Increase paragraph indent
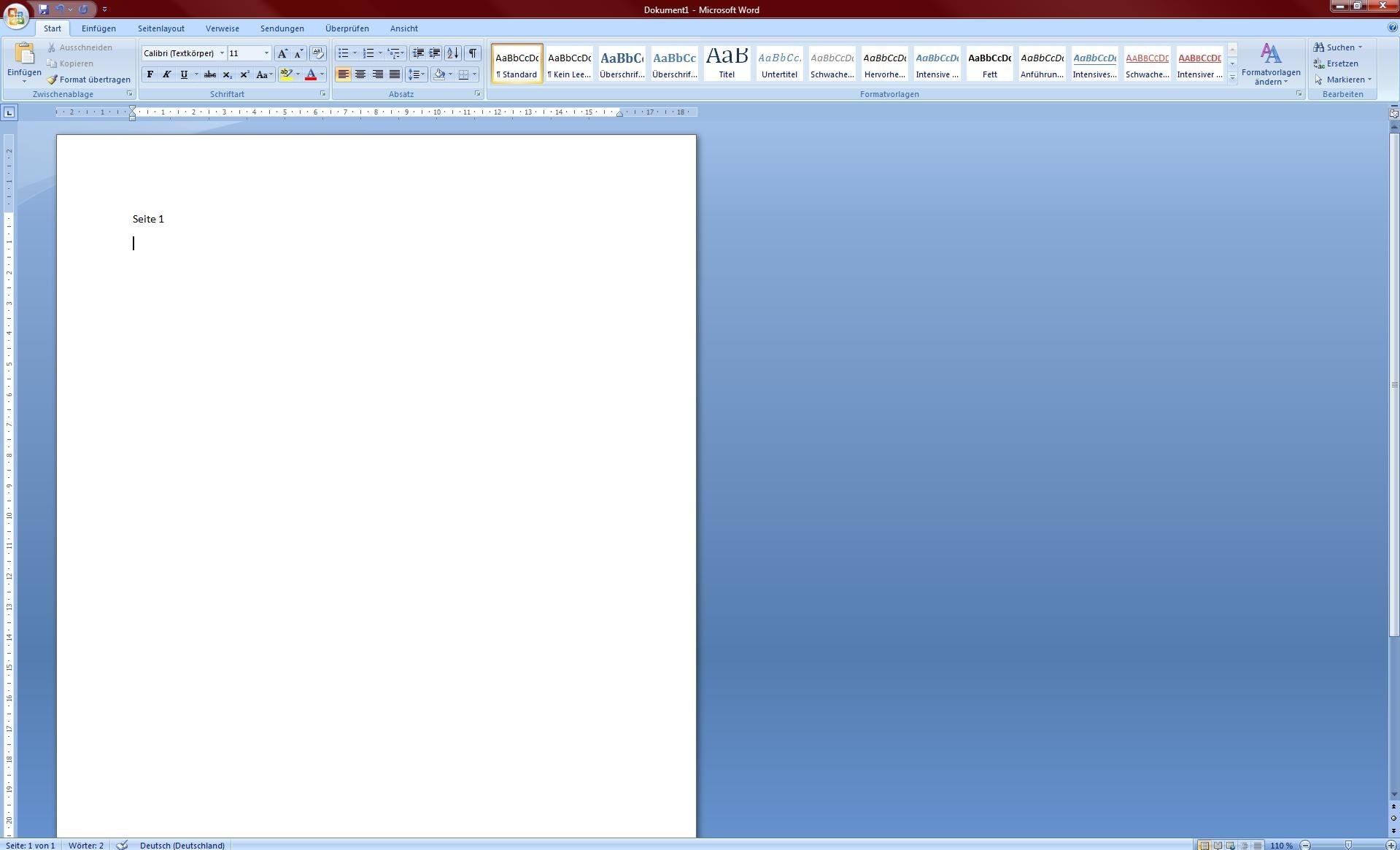 [x=434, y=53]
